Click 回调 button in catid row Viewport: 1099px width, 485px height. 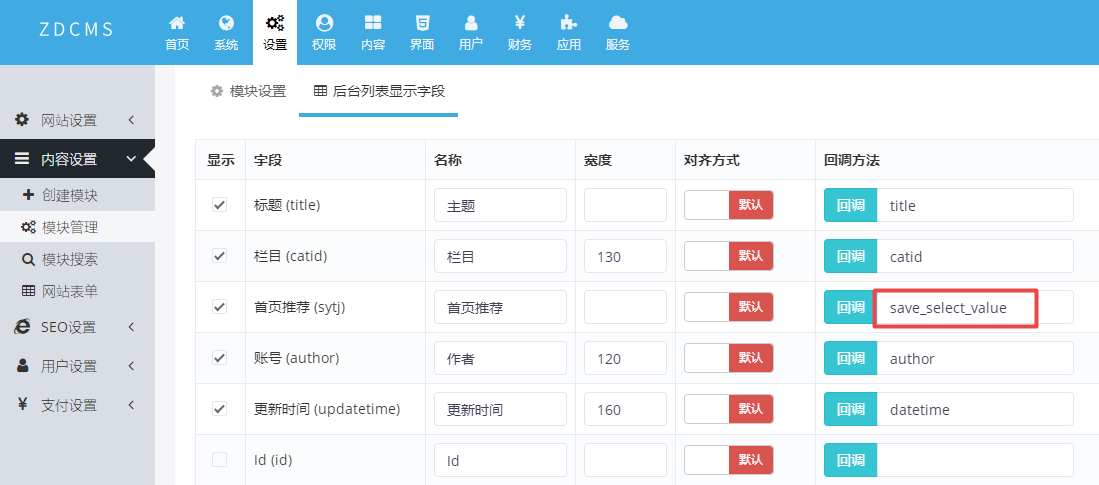pyautogui.click(x=851, y=257)
